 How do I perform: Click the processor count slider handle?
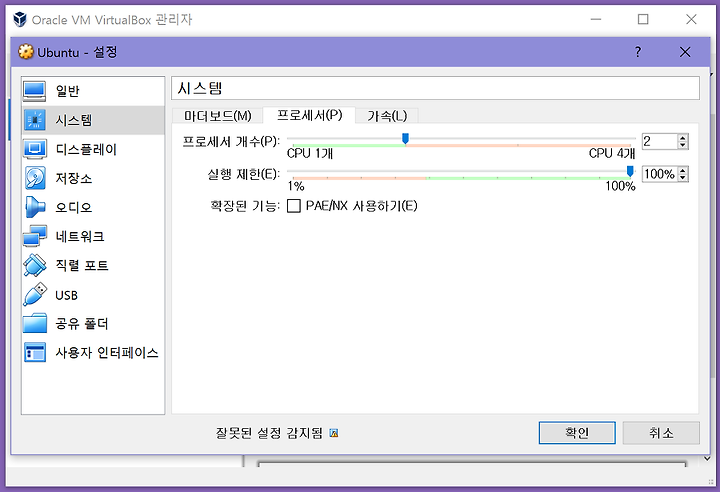point(405,138)
